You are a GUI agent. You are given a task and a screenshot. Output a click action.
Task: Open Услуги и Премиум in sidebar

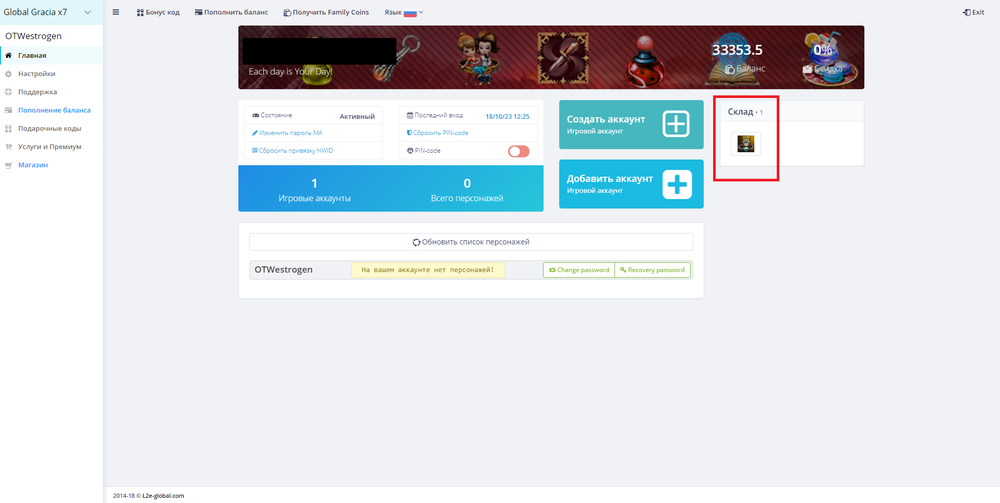(x=50, y=147)
